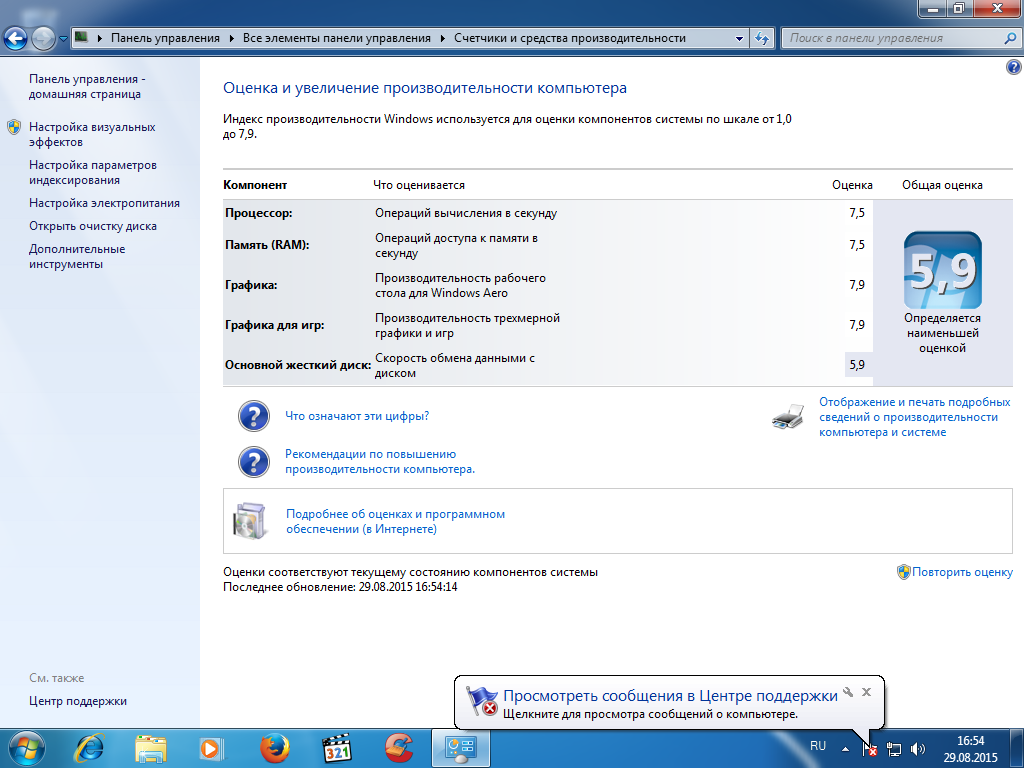Click software box icon near 'Подробнее об оценках'
The height and width of the screenshot is (768, 1024).
[250, 520]
